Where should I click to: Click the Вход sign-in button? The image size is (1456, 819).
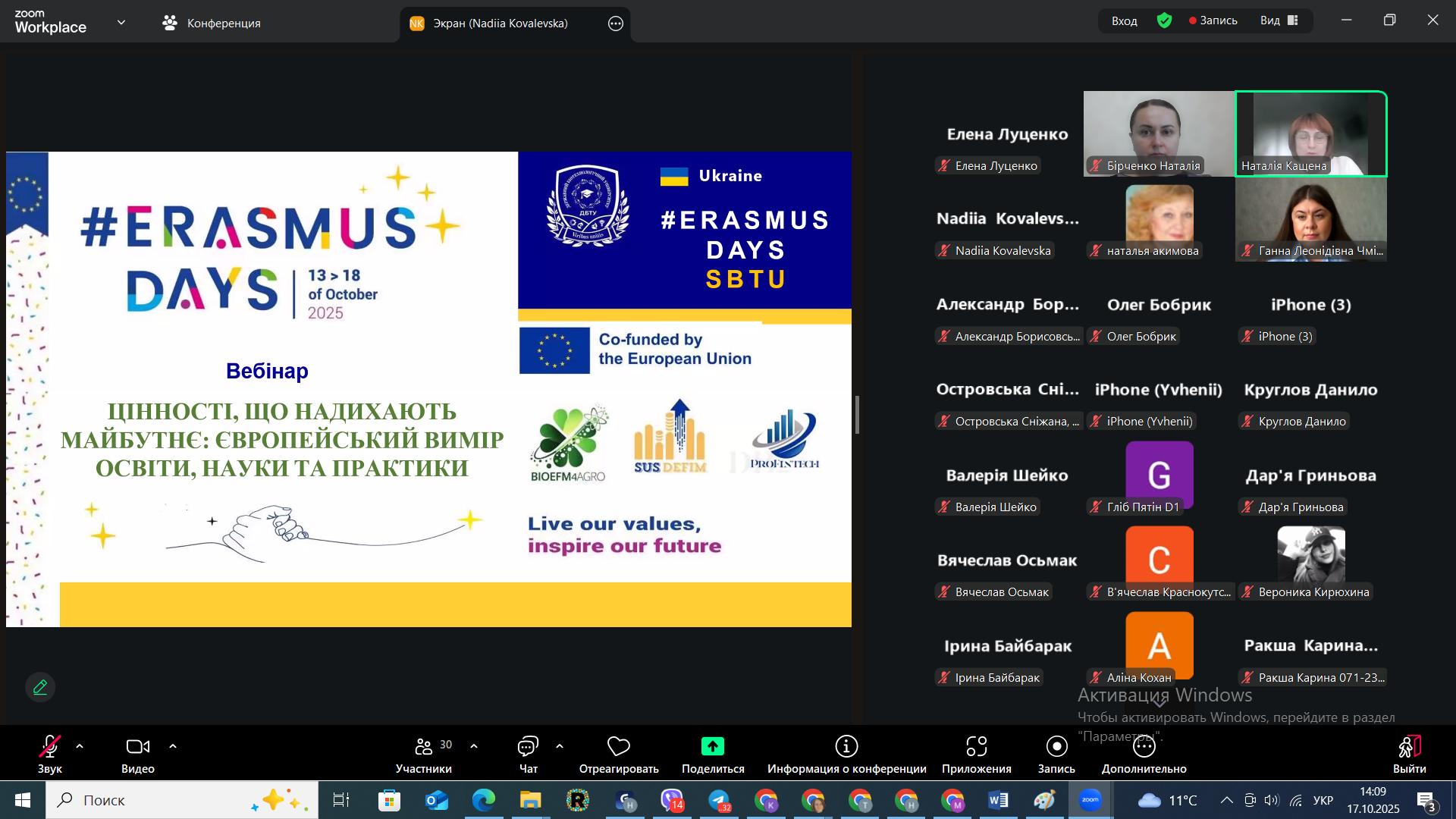pos(1124,20)
